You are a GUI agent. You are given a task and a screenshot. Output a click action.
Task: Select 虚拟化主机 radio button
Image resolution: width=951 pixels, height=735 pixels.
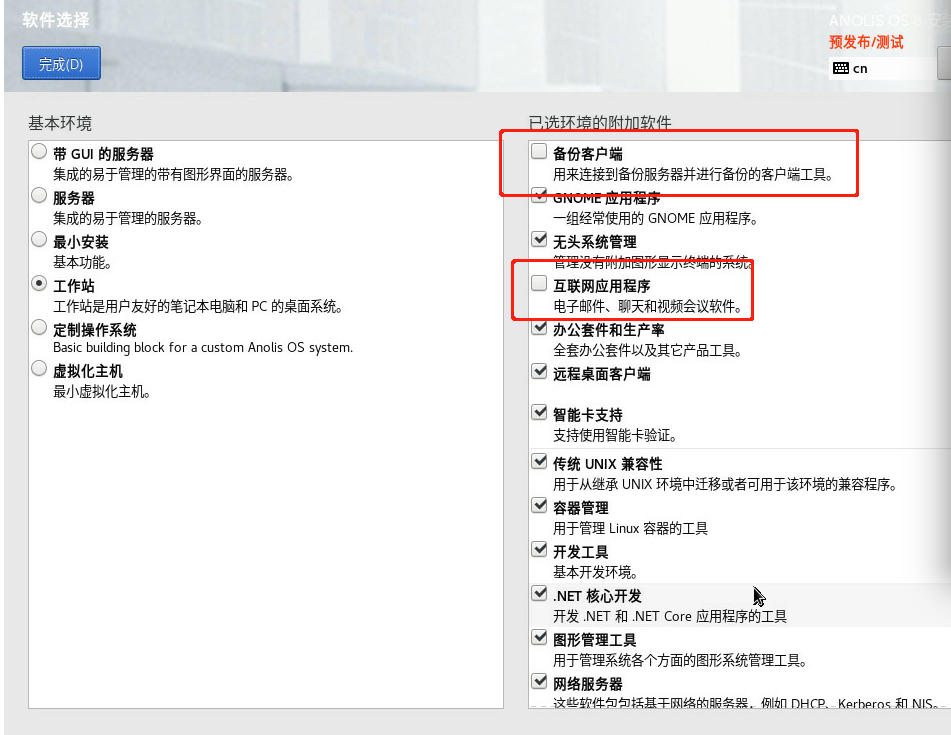point(39,371)
